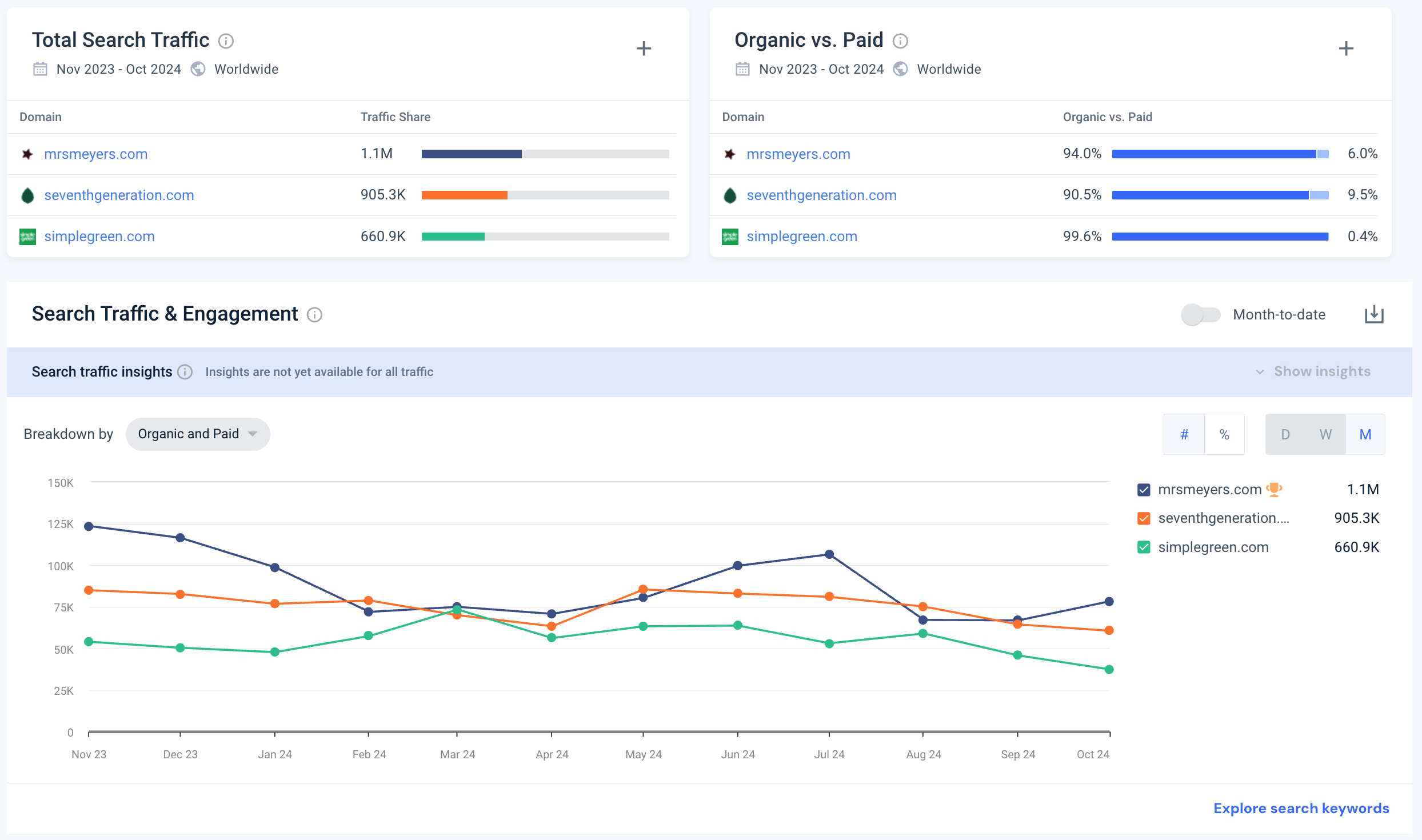Enable the Month-to-date toggle
The width and height of the screenshot is (1422, 840).
(x=1200, y=314)
